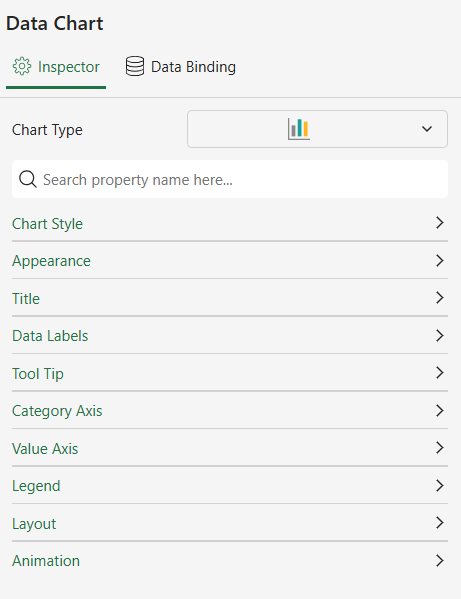Expand the Title section chevron
Image resolution: width=461 pixels, height=599 pixels.
(440, 298)
